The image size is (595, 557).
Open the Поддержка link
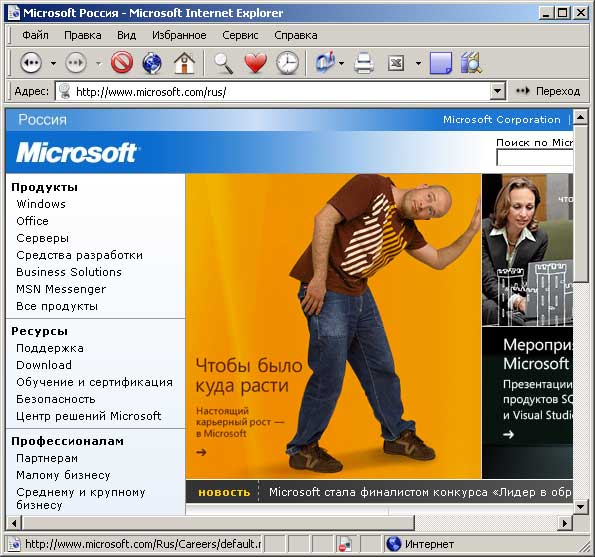click(x=50, y=348)
